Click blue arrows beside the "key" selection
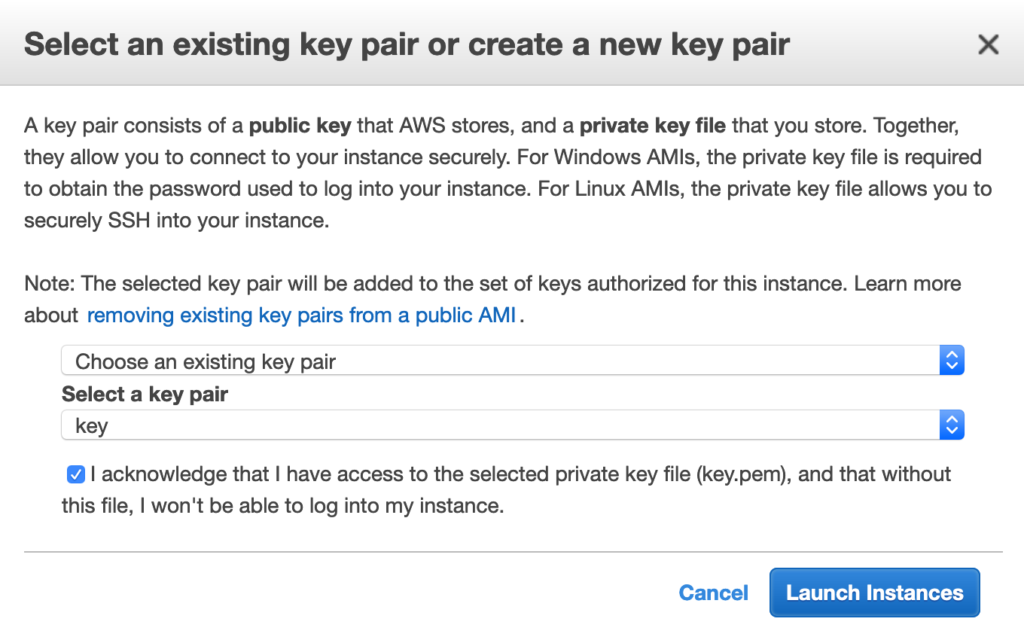The height and width of the screenshot is (643, 1024). click(952, 426)
